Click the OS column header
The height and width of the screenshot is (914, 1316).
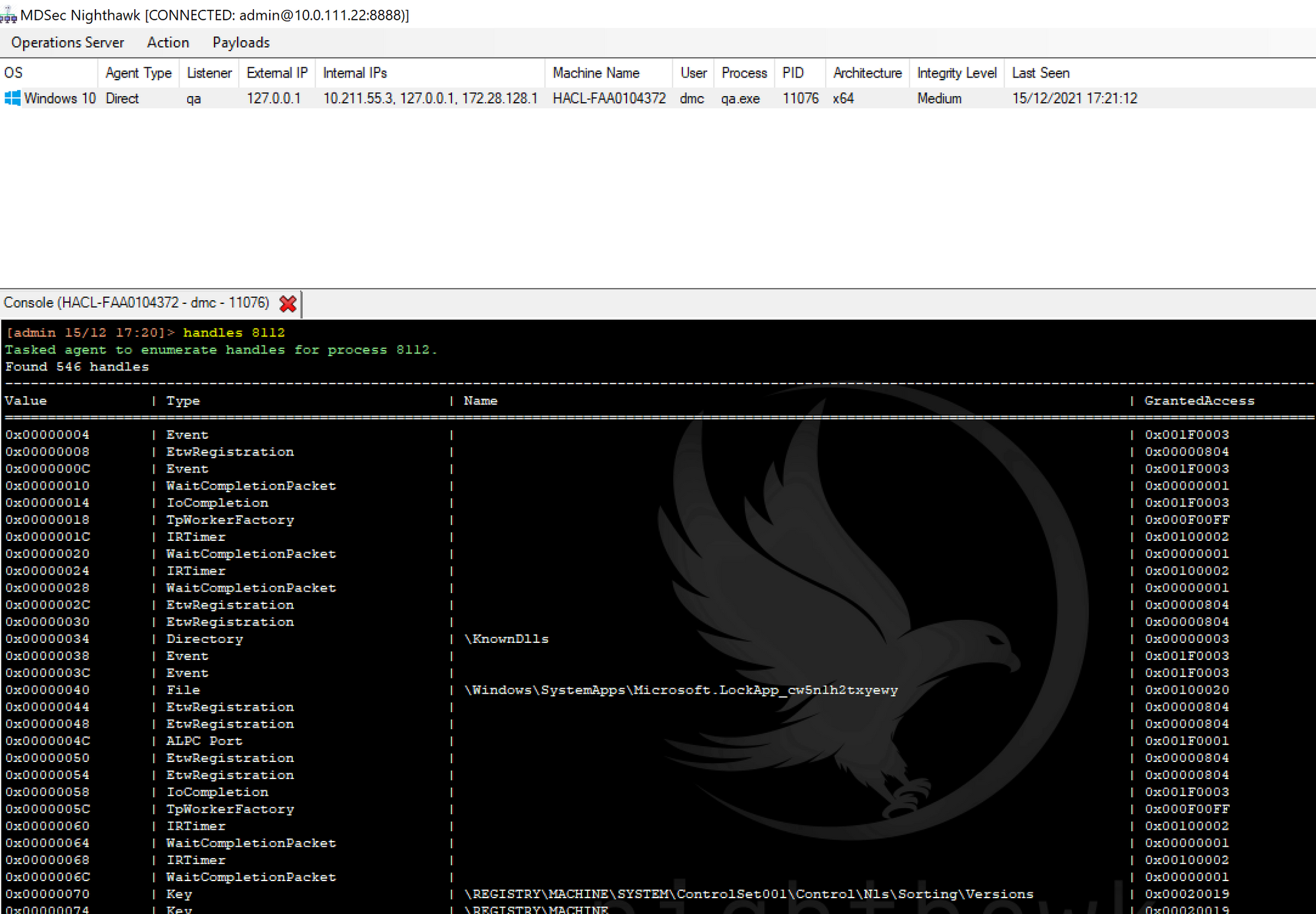coord(12,72)
